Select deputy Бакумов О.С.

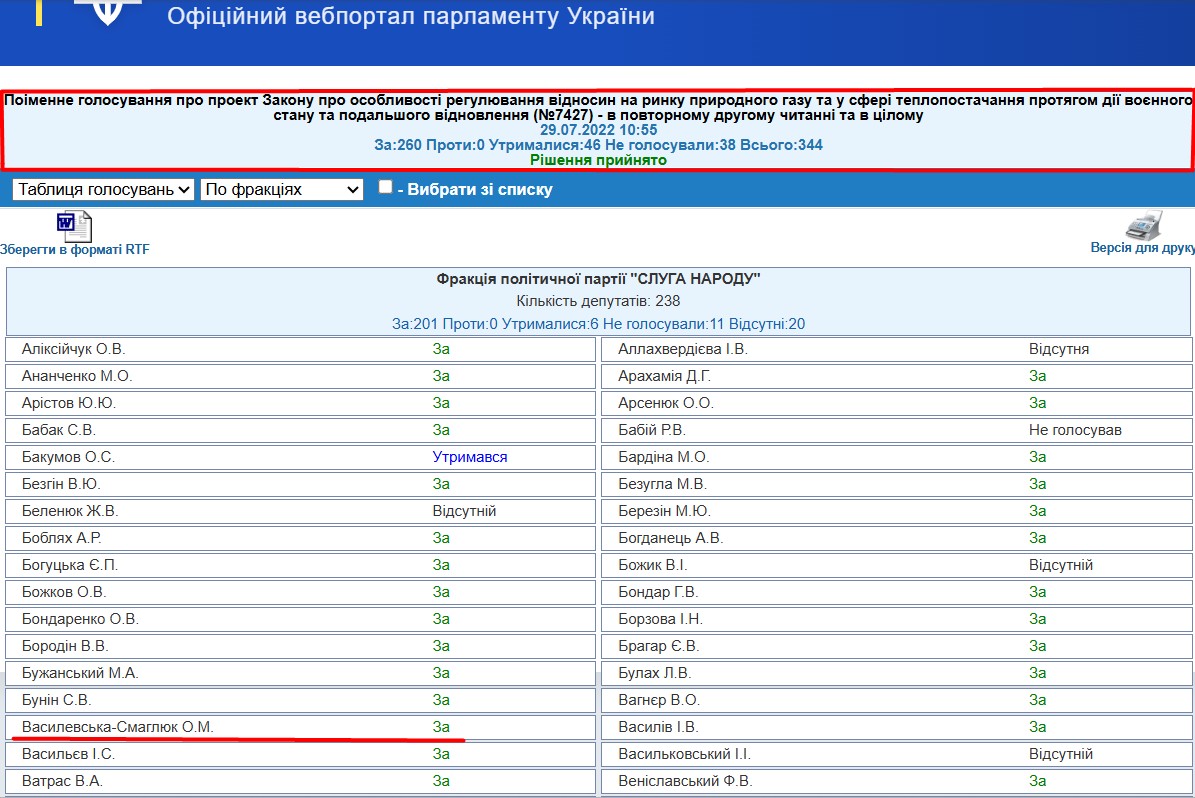click(68, 457)
